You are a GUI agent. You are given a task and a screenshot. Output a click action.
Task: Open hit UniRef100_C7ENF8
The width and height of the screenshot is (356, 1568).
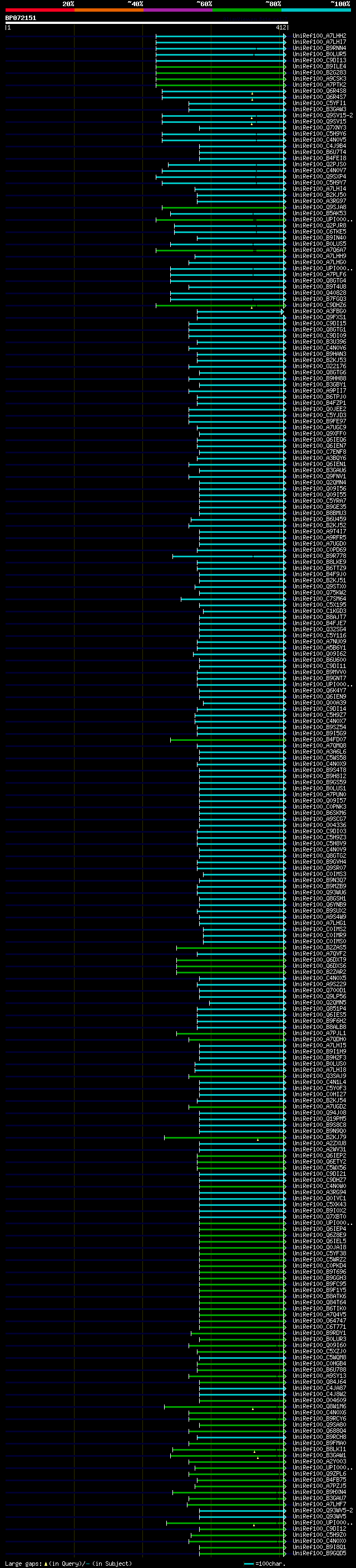[319, 452]
